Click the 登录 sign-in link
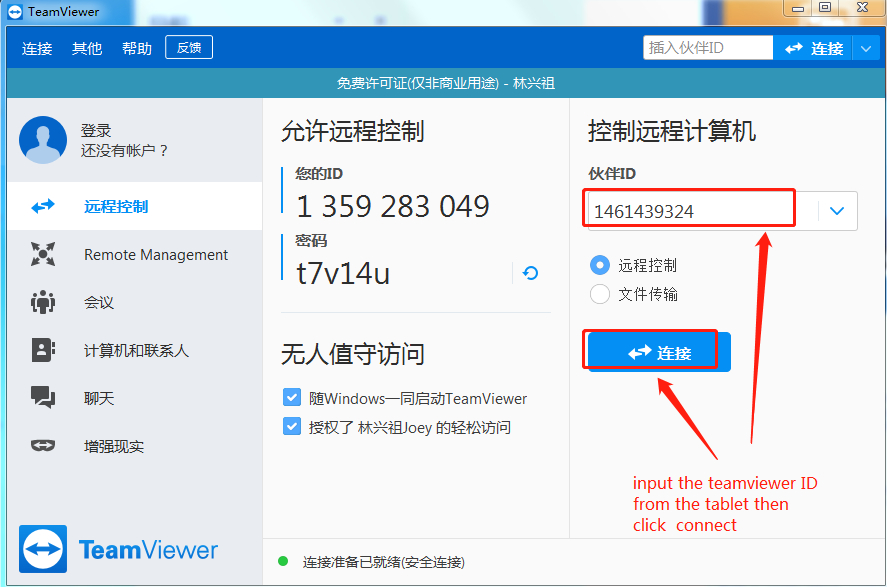This screenshot has width=887, height=587. (x=96, y=130)
